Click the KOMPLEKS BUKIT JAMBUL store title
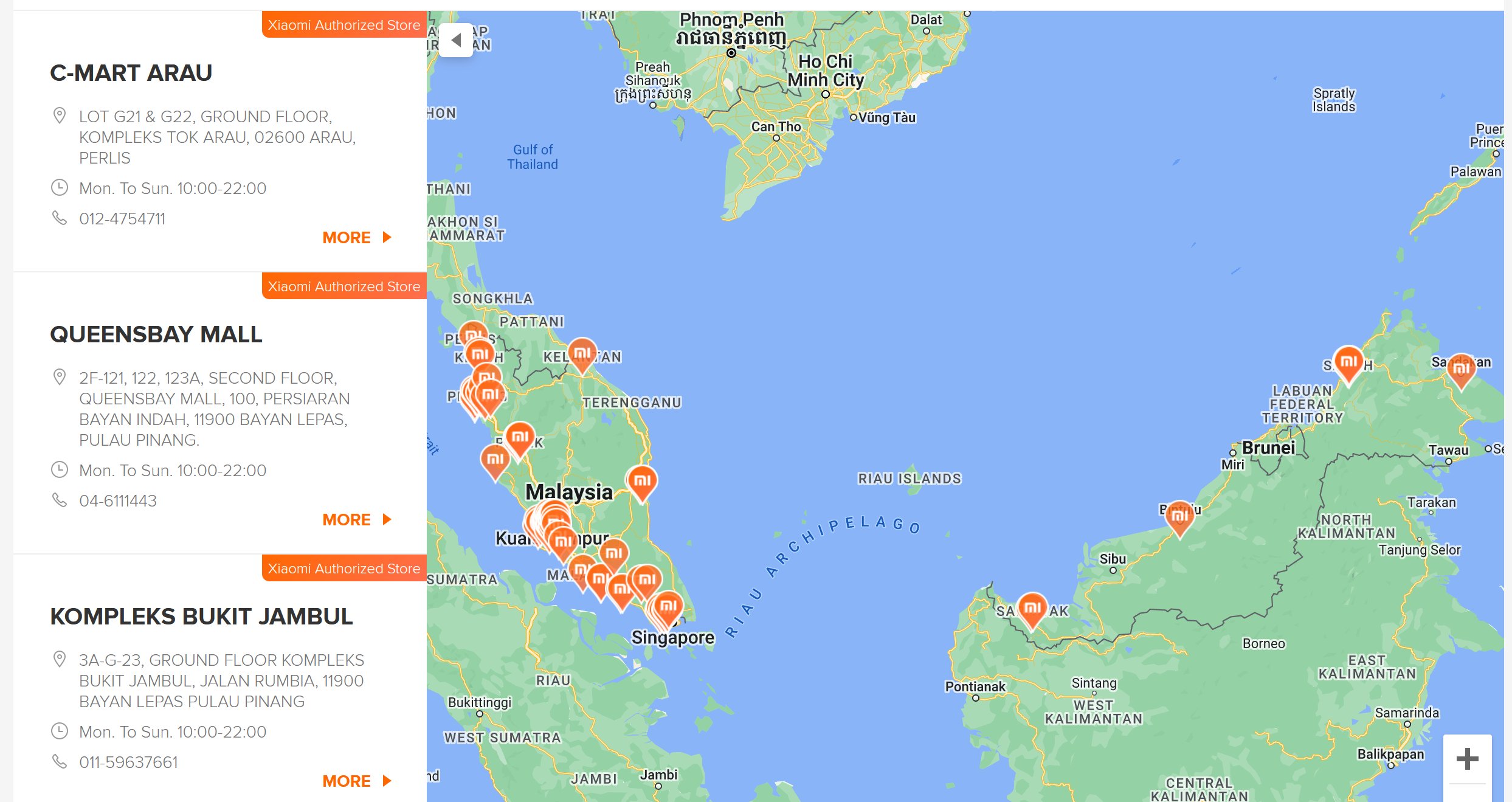This screenshot has width=1512, height=802. pyautogui.click(x=201, y=617)
